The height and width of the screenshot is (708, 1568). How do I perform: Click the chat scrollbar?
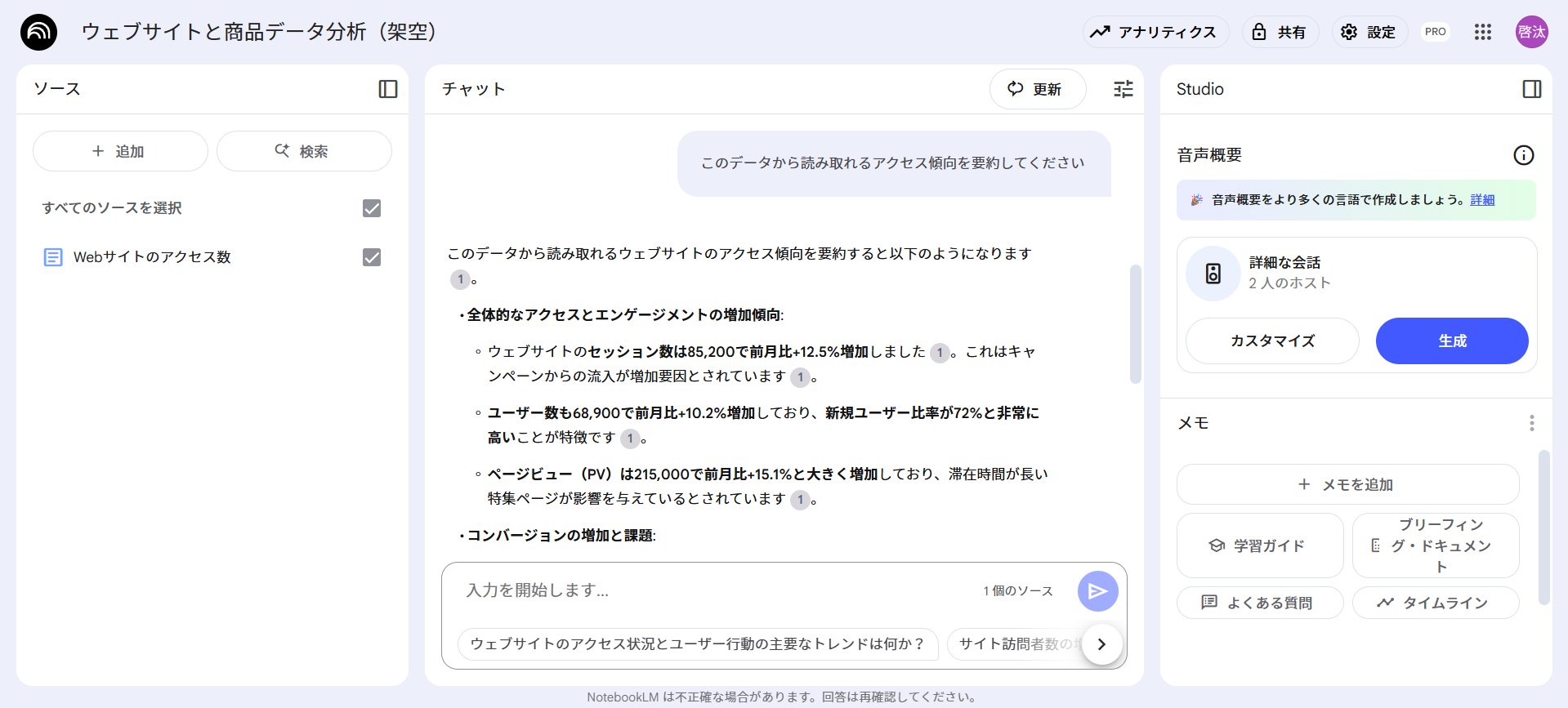tap(1135, 324)
